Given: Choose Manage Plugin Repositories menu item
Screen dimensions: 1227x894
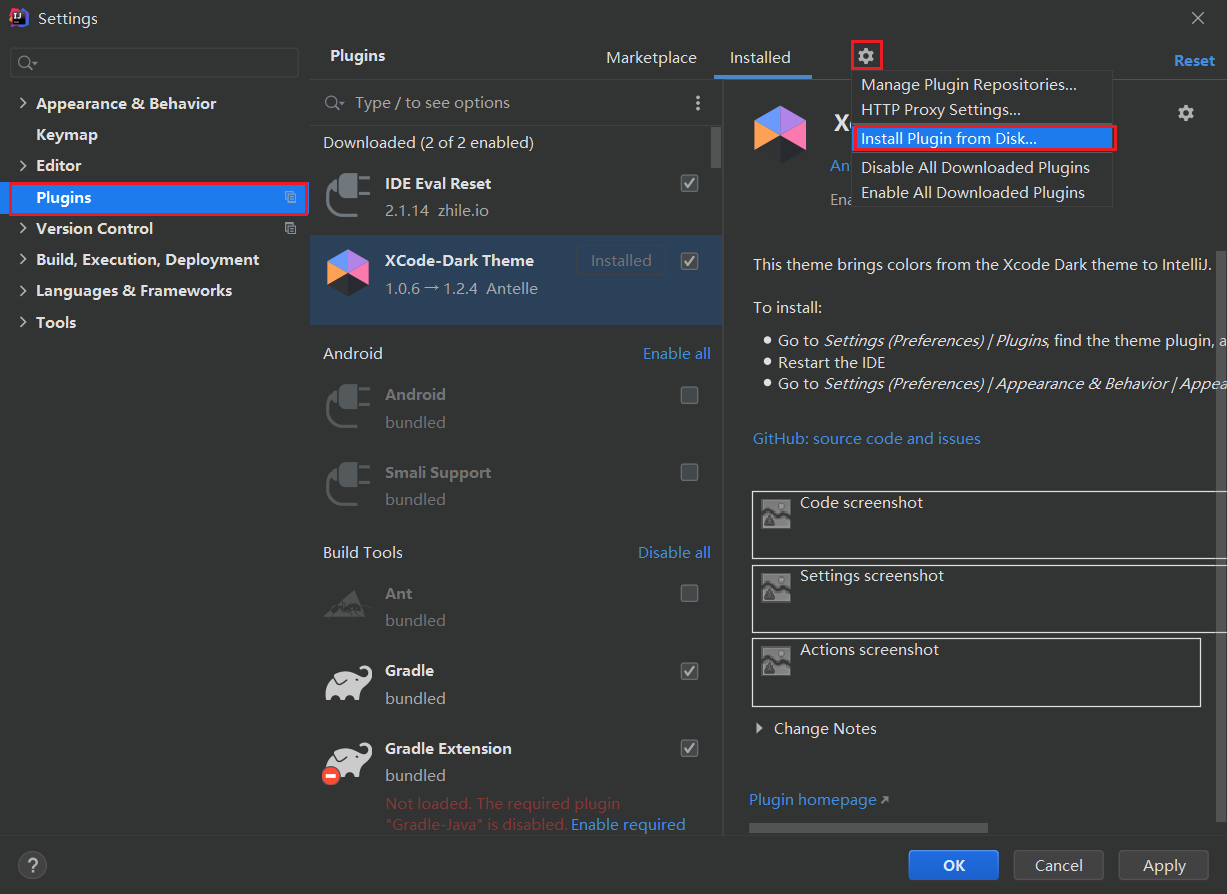Looking at the screenshot, I should (981, 85).
